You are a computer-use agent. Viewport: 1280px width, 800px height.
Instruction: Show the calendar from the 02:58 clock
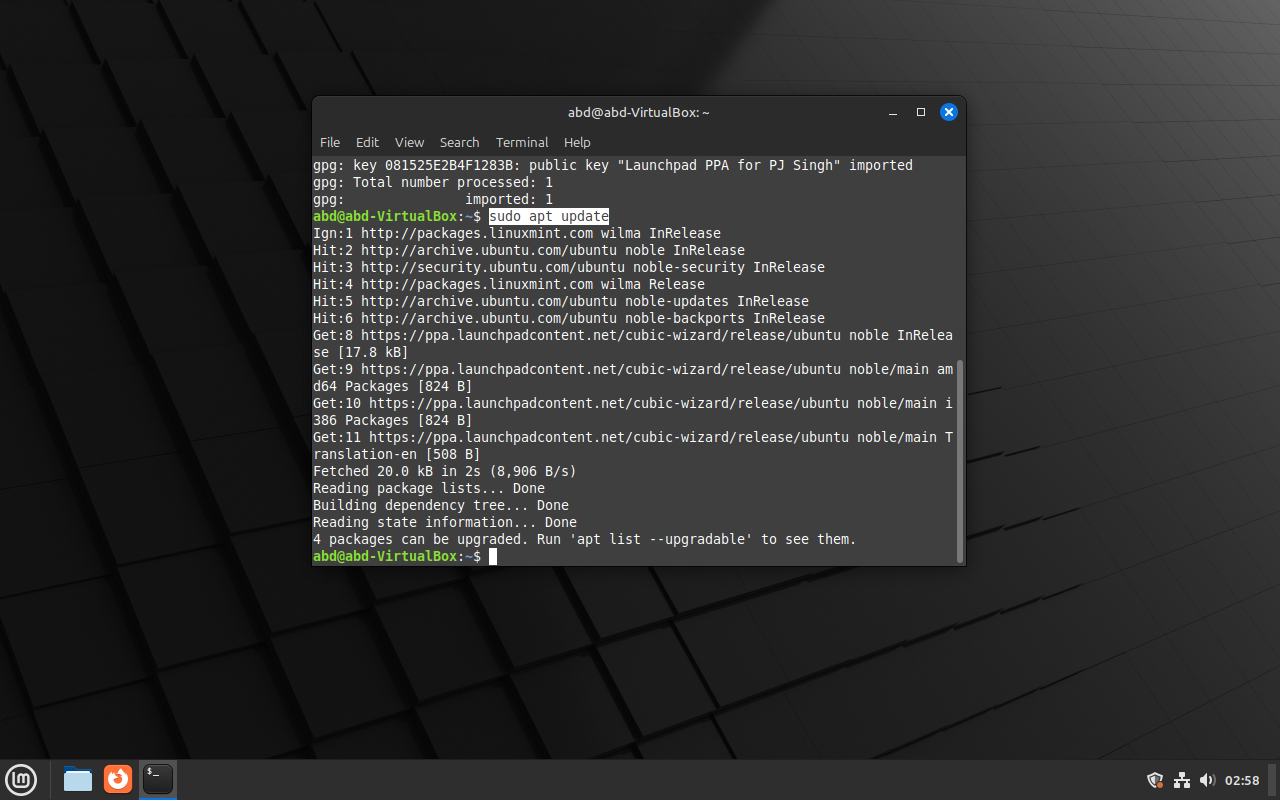[1242, 780]
